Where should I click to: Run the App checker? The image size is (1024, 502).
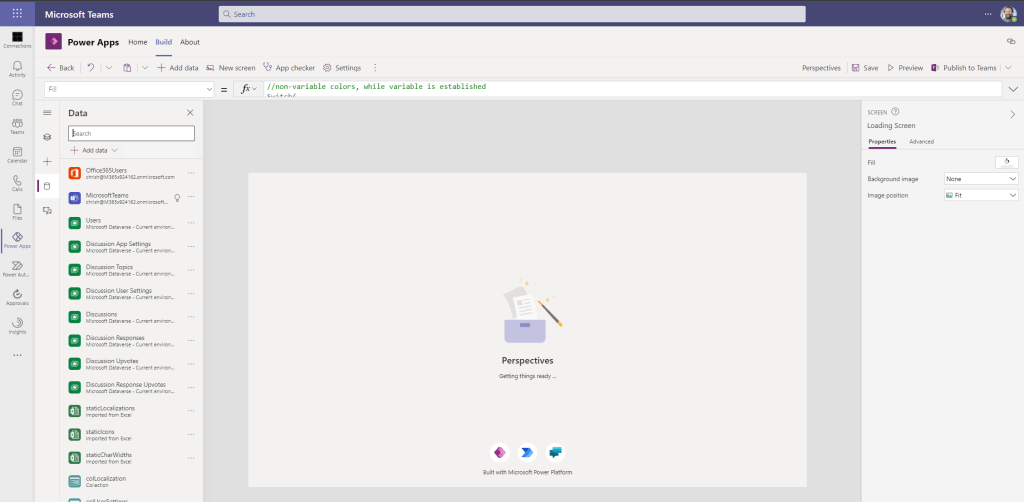(289, 68)
